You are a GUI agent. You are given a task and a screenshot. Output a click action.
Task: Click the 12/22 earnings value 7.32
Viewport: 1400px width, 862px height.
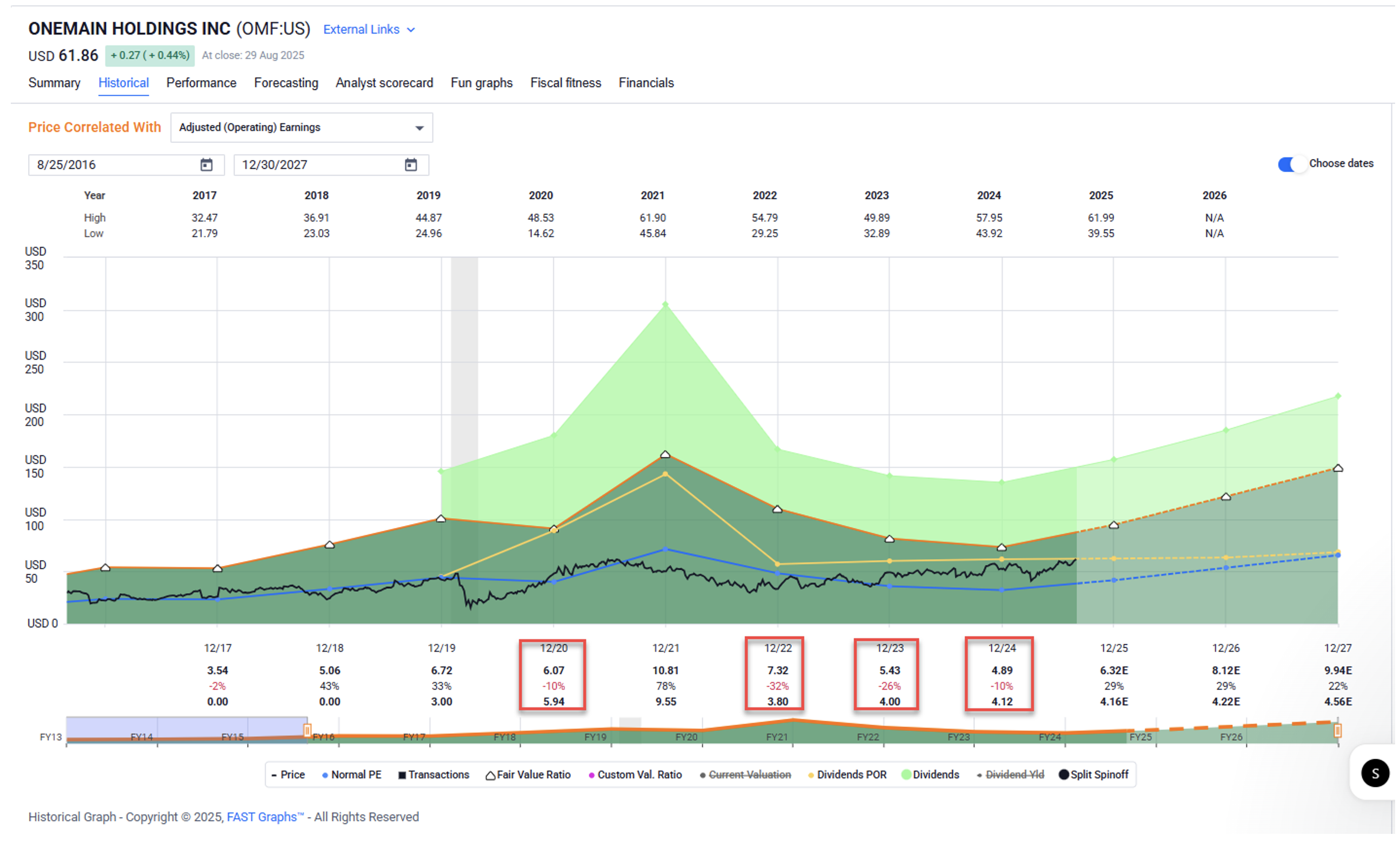777,671
